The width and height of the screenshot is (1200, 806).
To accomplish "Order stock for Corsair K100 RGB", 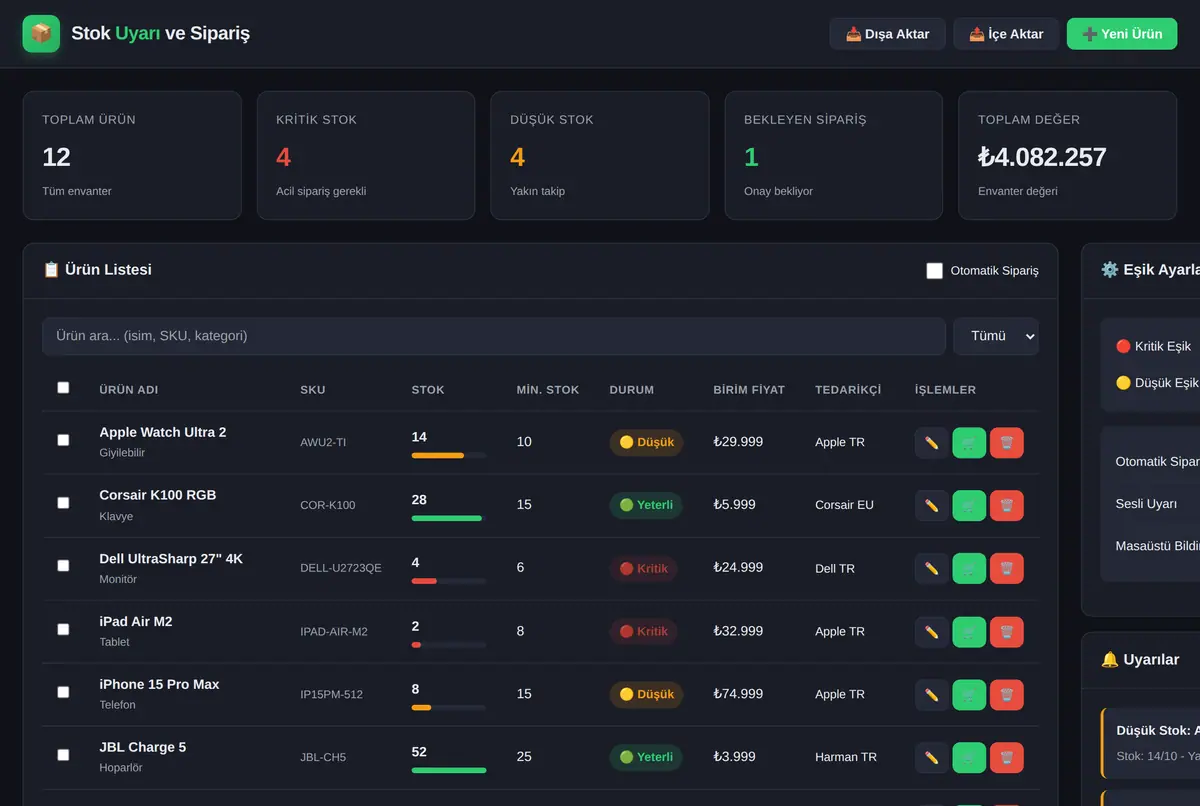I will coord(969,505).
